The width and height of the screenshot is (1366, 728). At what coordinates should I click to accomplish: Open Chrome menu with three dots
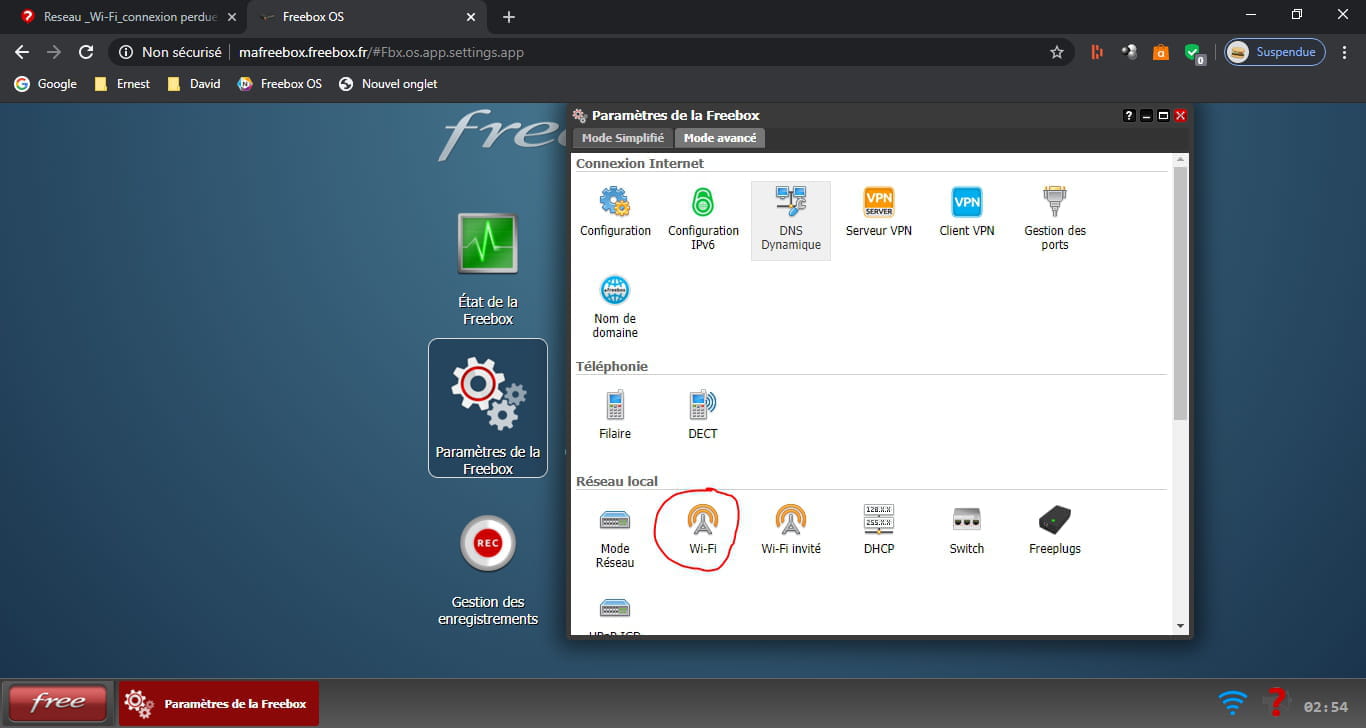pos(1344,52)
